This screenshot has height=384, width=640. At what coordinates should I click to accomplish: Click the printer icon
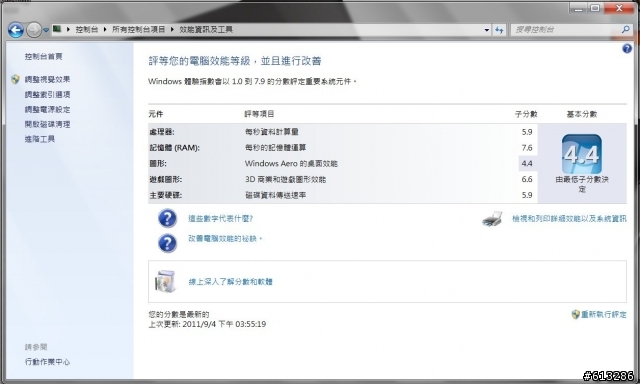coord(492,219)
